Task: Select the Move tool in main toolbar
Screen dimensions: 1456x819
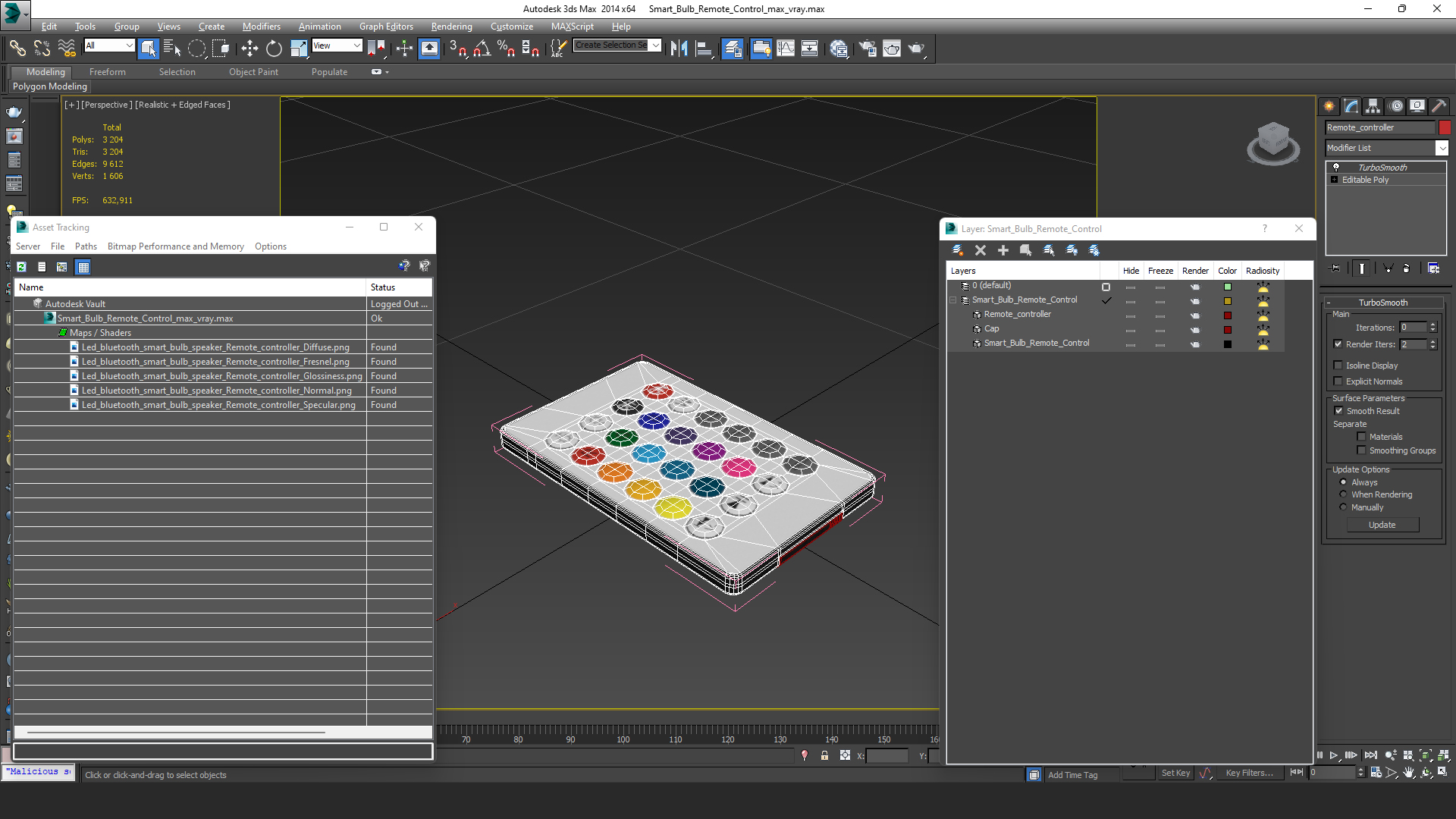Action: coord(249,49)
